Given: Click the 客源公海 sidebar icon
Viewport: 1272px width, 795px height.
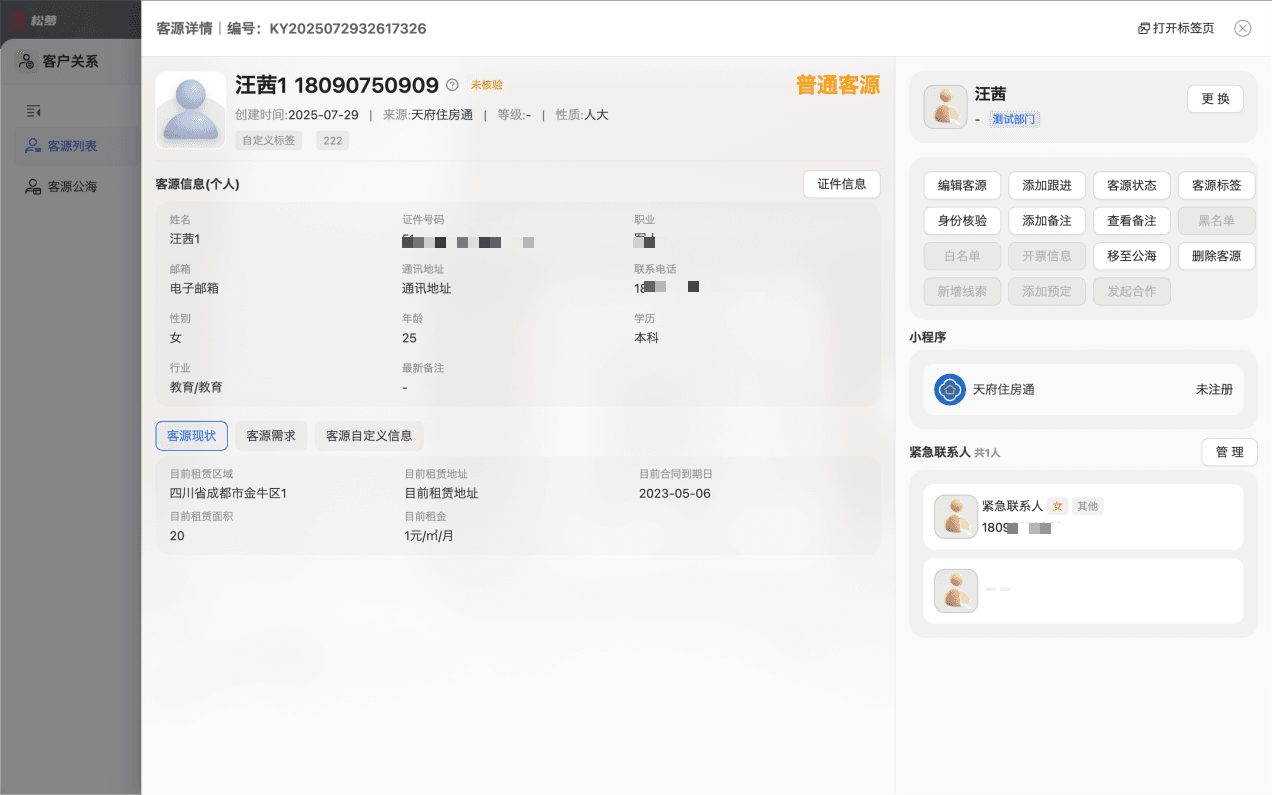Looking at the screenshot, I should (x=33, y=186).
